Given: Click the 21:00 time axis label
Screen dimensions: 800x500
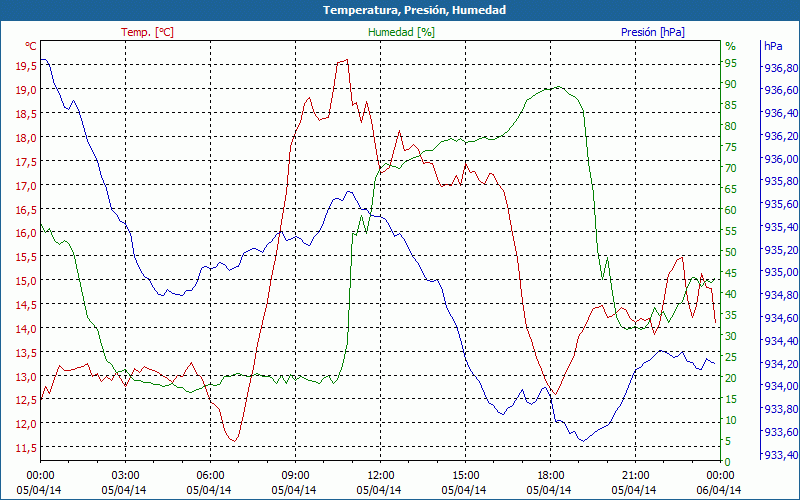Looking at the screenshot, I should click(635, 476).
